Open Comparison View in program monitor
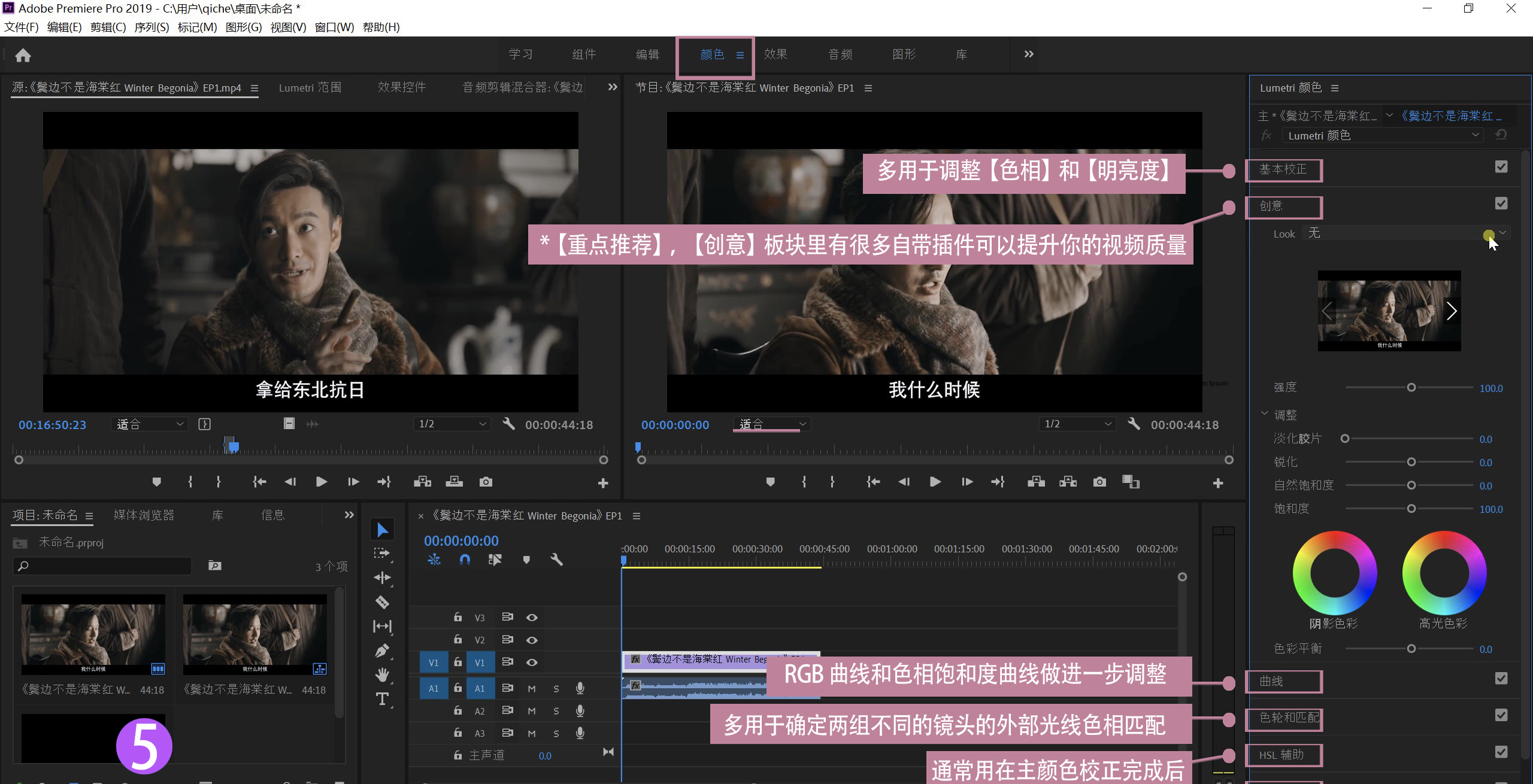 click(x=1131, y=482)
